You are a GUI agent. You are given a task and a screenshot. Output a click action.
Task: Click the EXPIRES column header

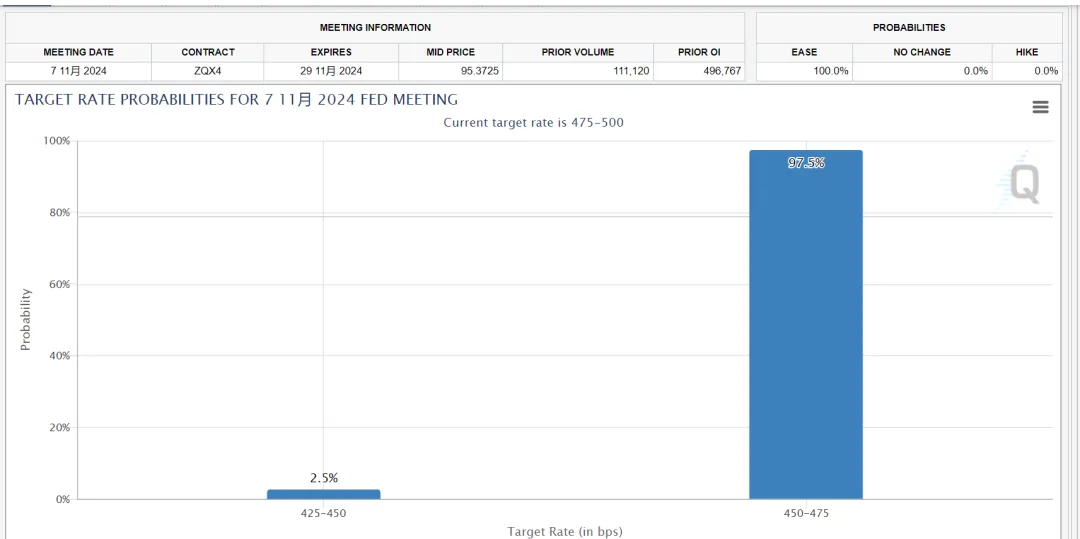coord(331,52)
